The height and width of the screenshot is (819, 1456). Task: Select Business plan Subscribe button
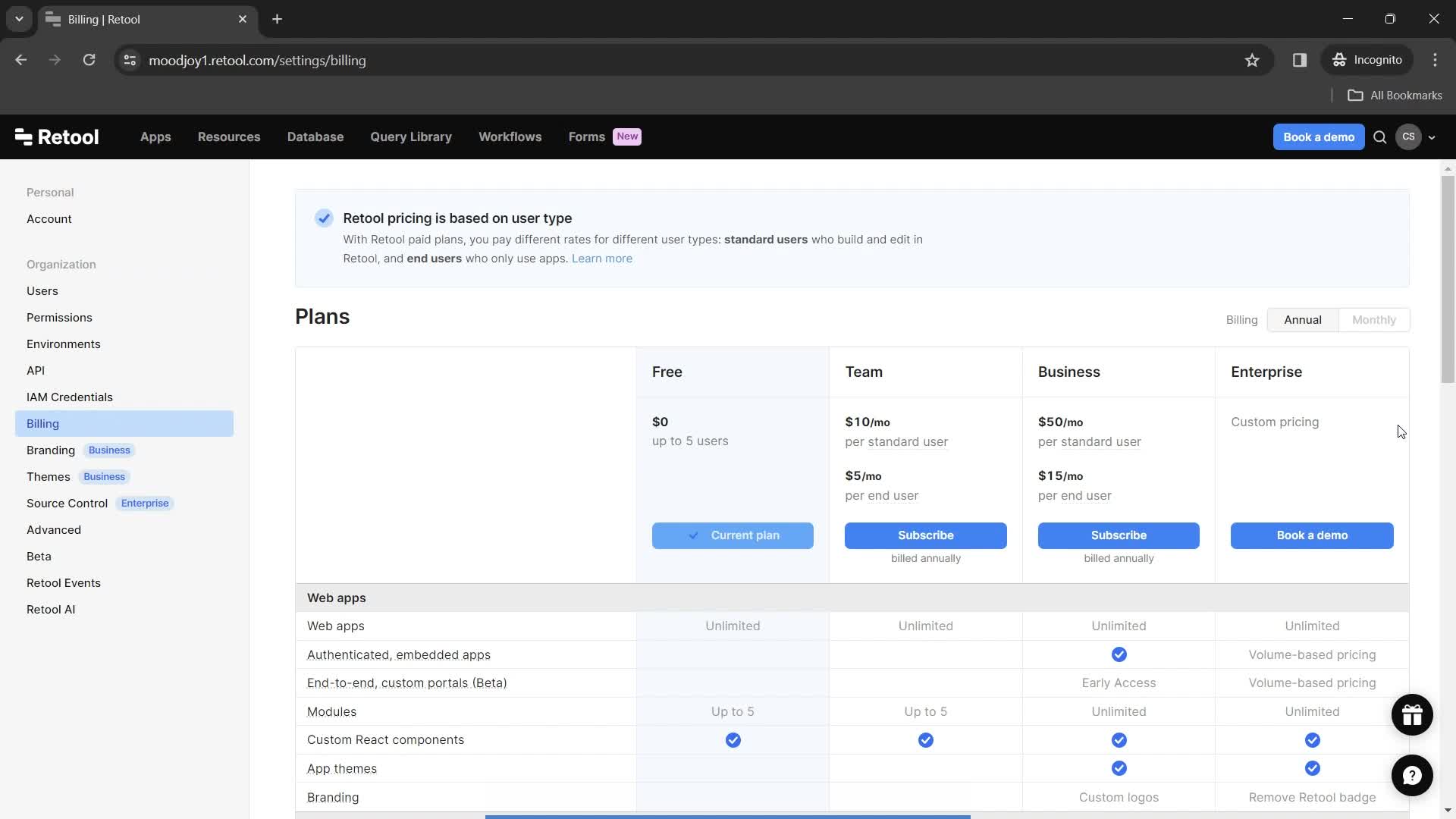1119,535
